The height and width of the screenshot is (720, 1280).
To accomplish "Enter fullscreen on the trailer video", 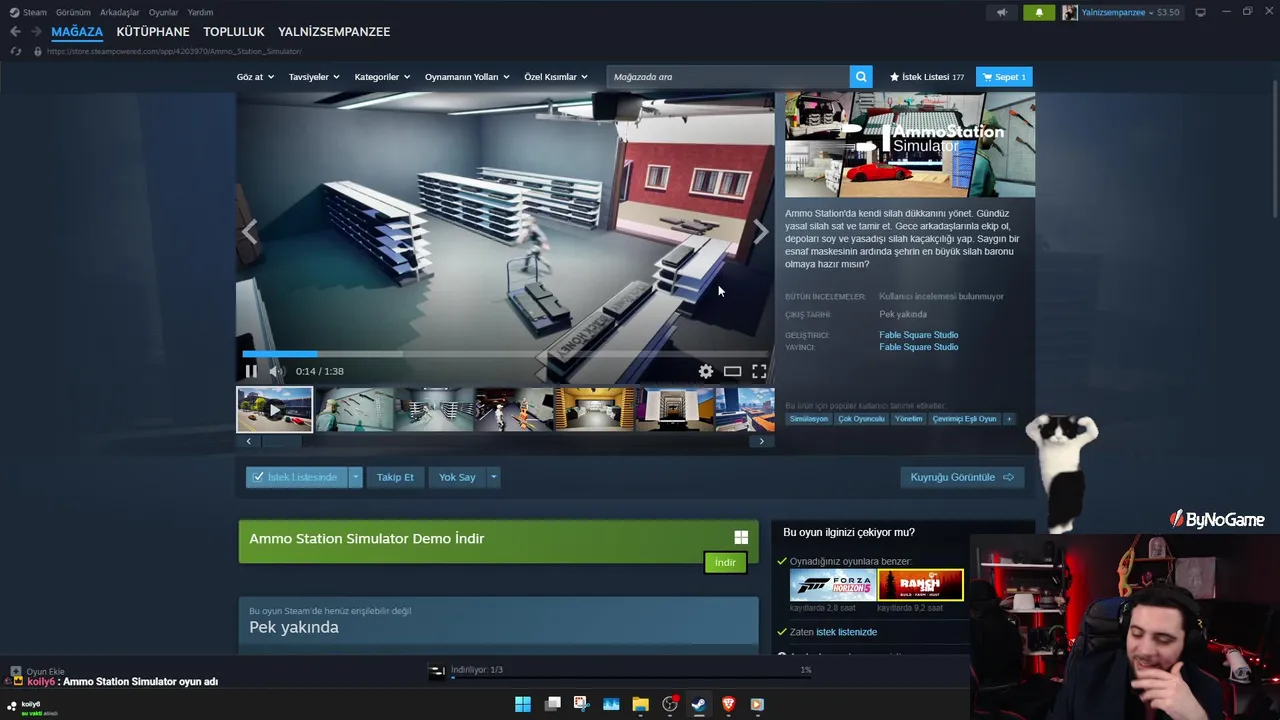I will click(759, 371).
